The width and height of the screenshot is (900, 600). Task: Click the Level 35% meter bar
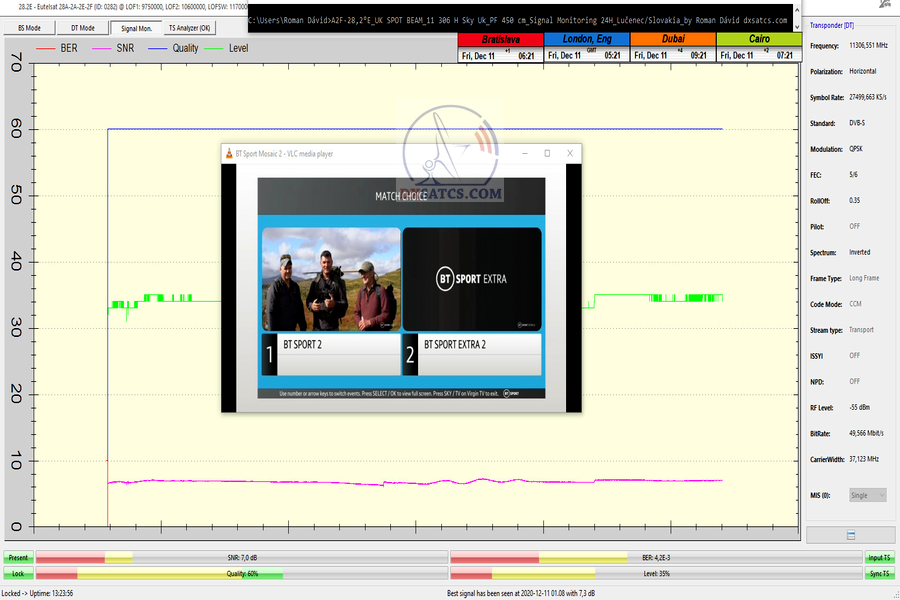(x=656, y=574)
